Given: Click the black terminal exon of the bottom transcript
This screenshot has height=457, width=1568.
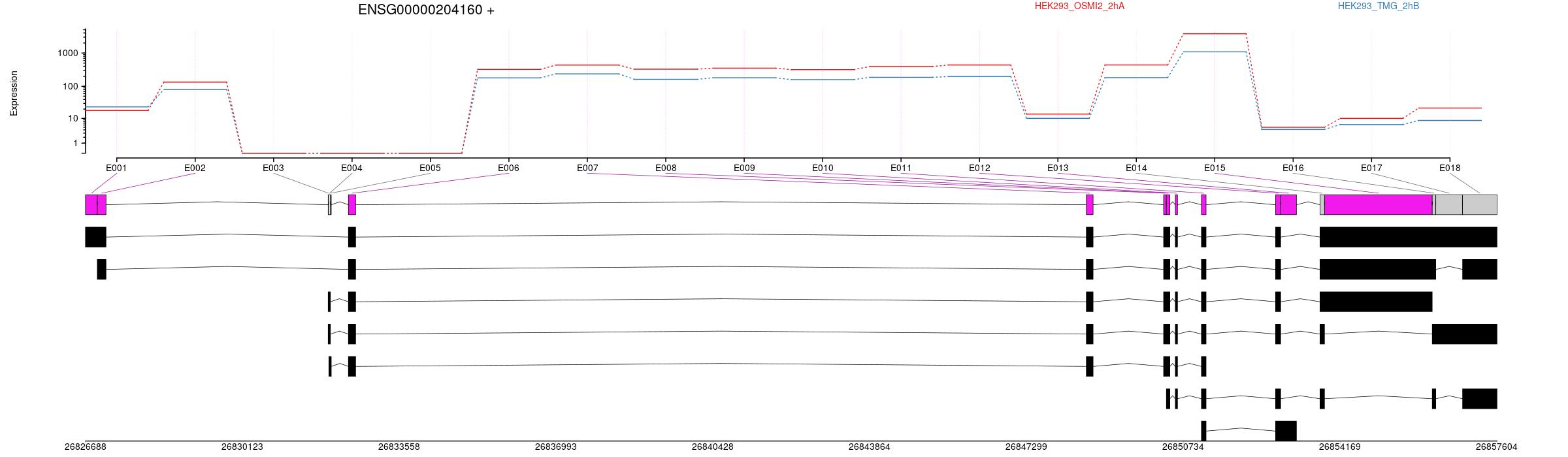Looking at the screenshot, I should [1286, 431].
